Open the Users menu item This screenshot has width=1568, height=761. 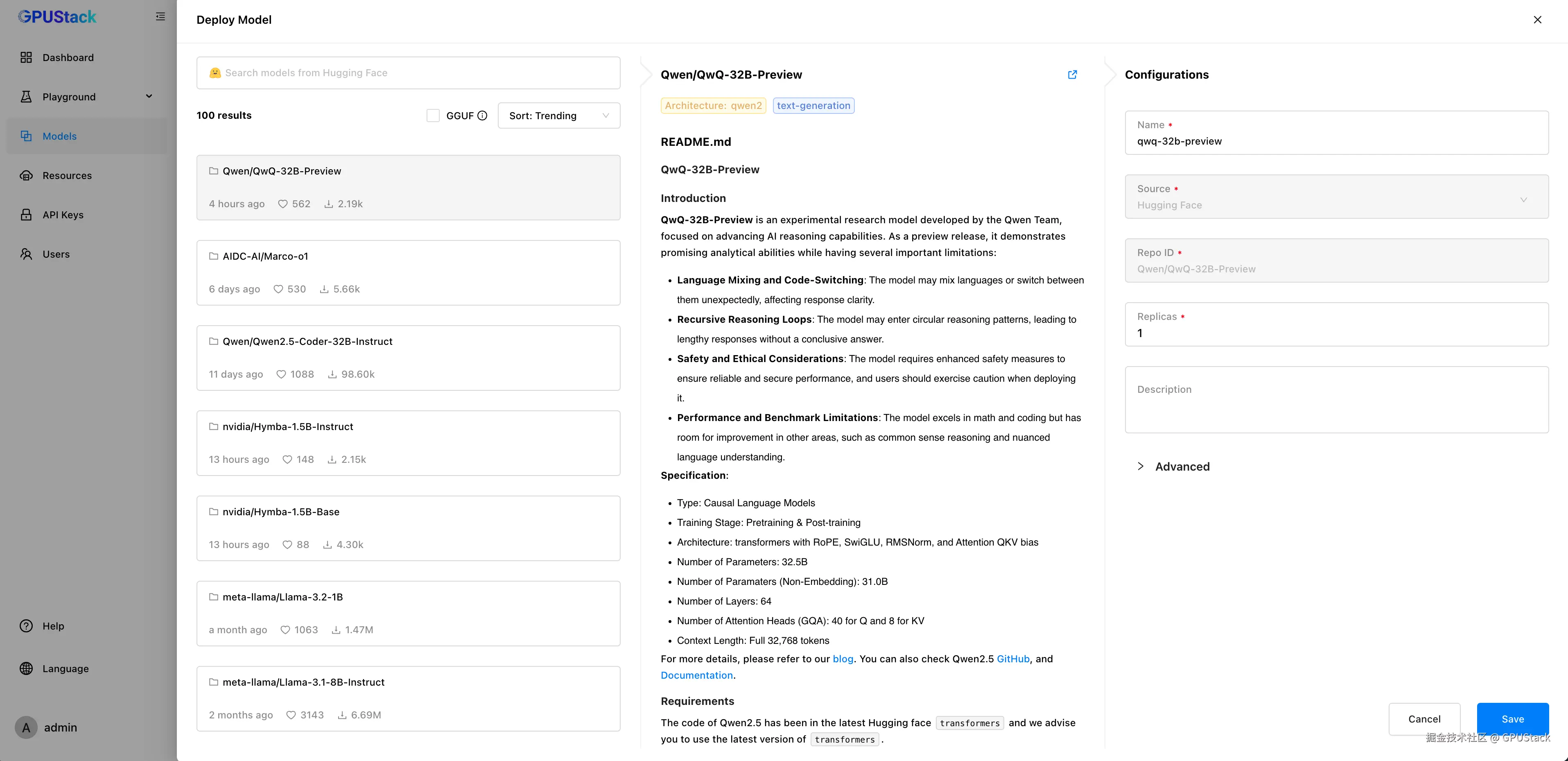pos(56,254)
